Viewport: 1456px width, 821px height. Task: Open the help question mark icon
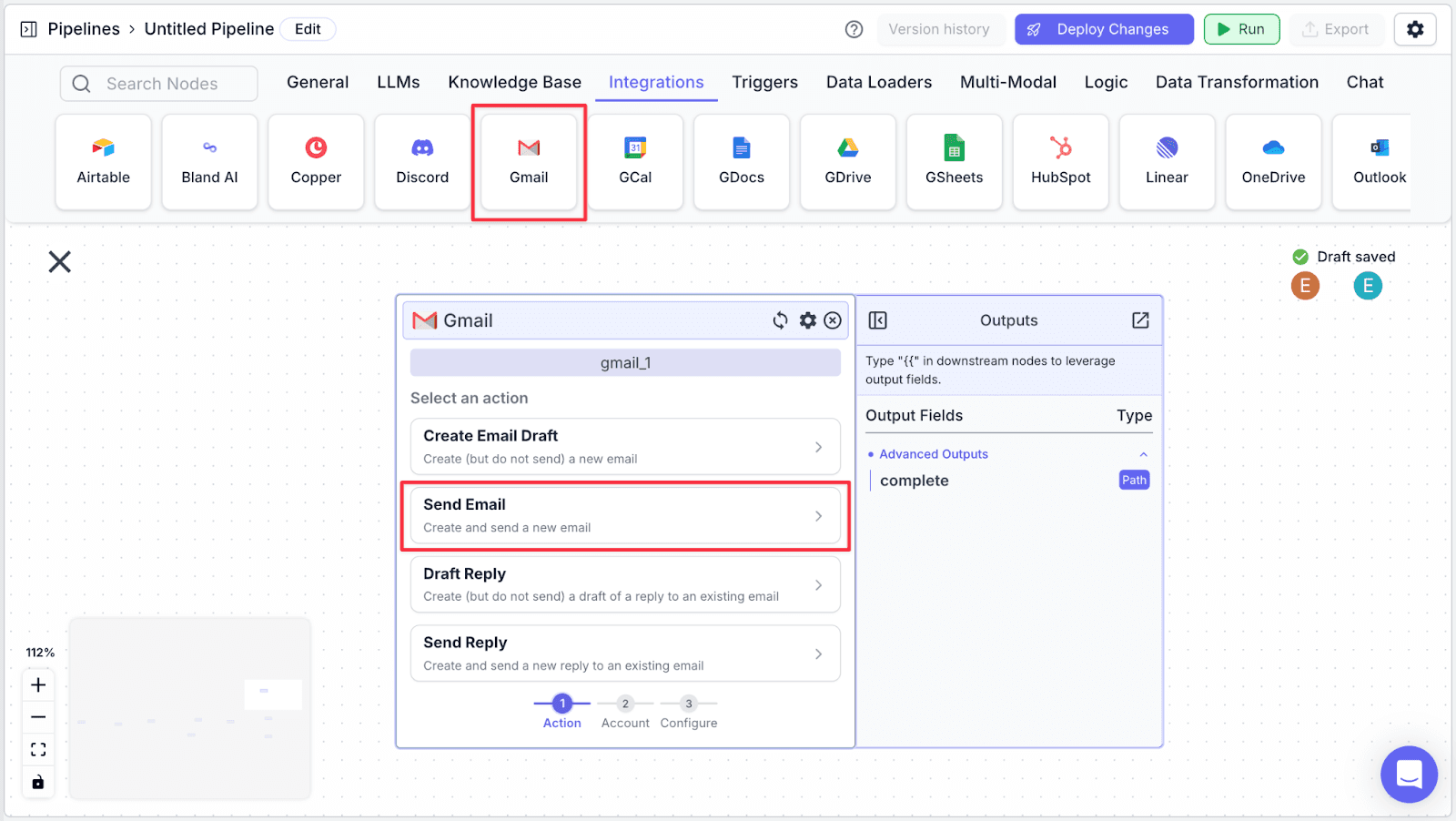(854, 29)
